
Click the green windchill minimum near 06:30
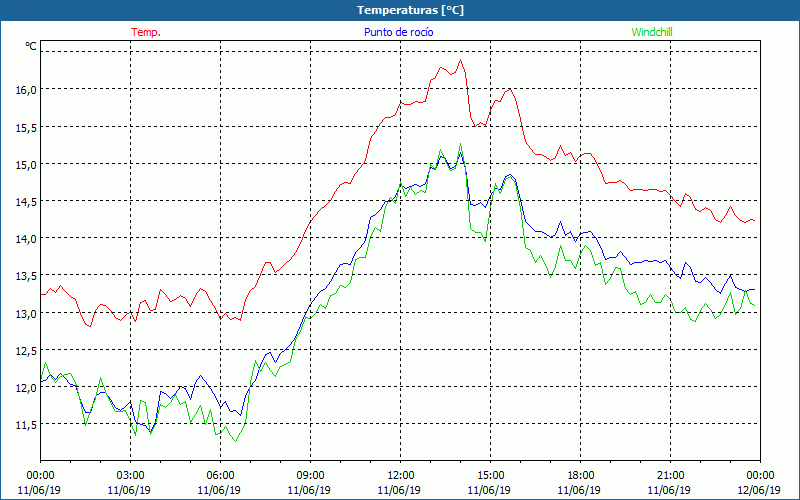pyautogui.click(x=235, y=441)
